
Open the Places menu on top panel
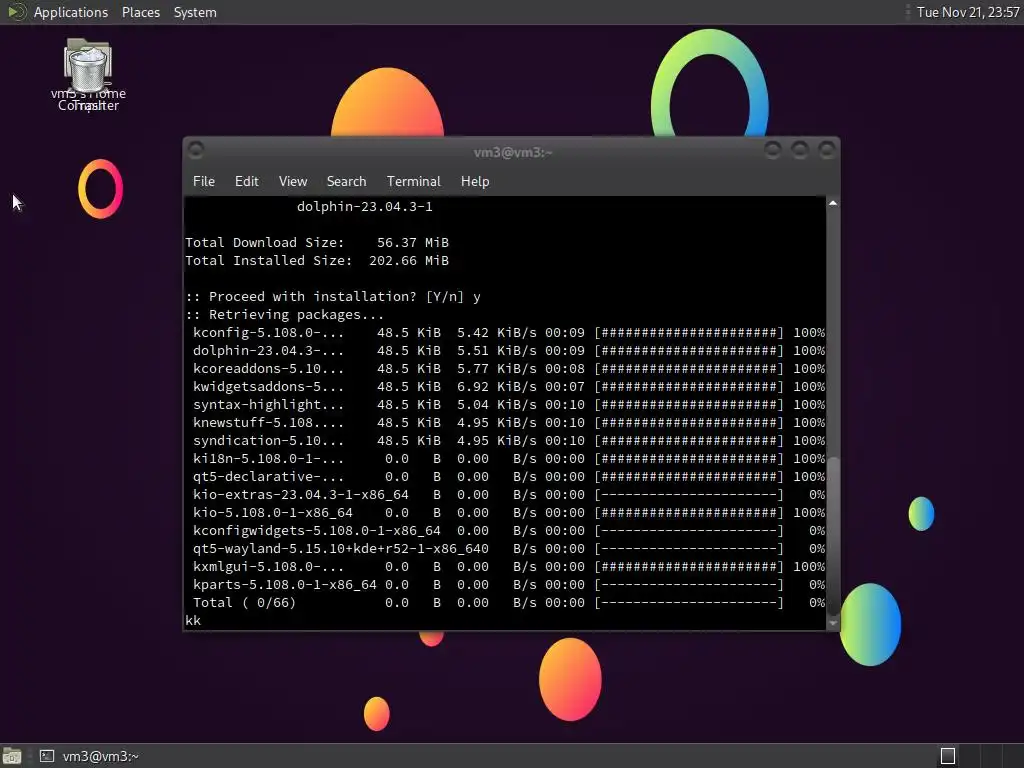coord(140,12)
